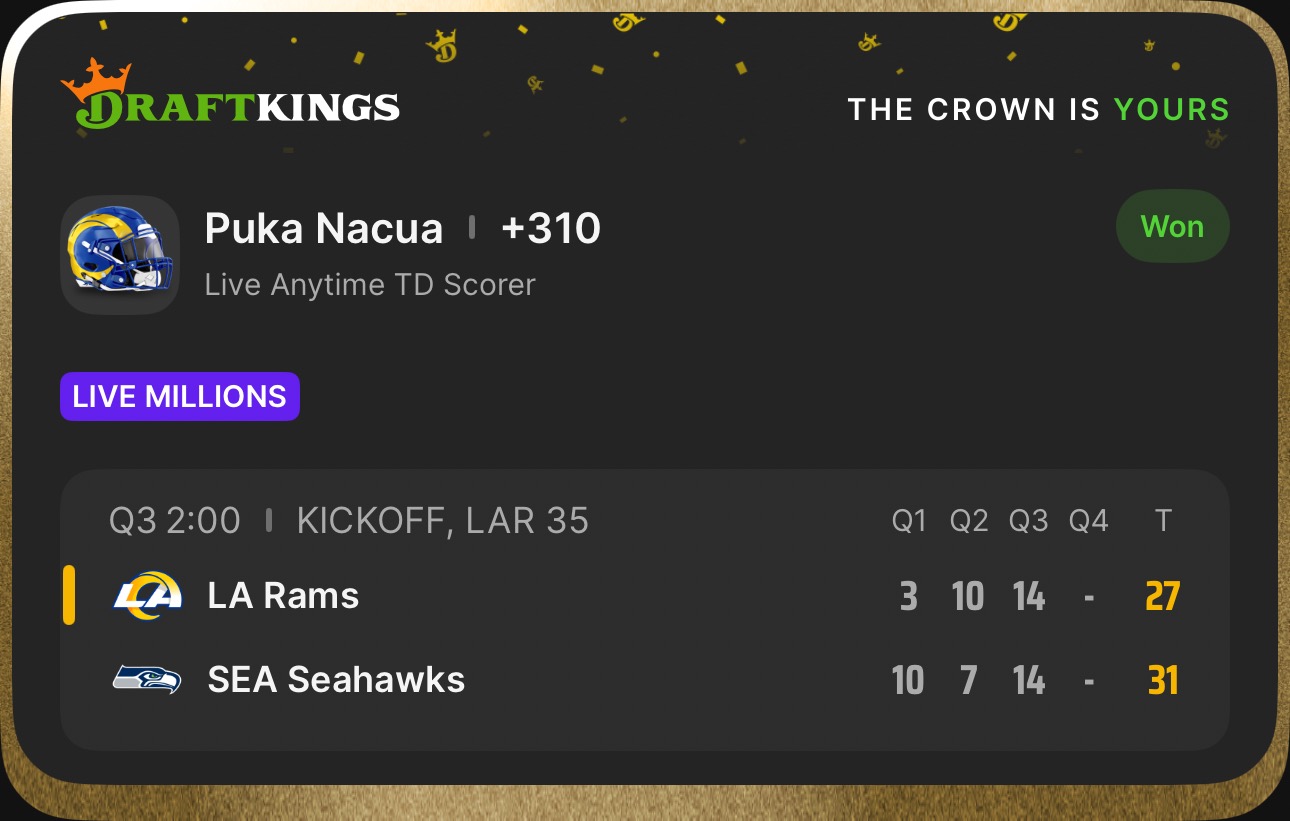The image size is (1290, 821).
Task: Click the LIVE MILLIONS purple badge
Action: 180,397
